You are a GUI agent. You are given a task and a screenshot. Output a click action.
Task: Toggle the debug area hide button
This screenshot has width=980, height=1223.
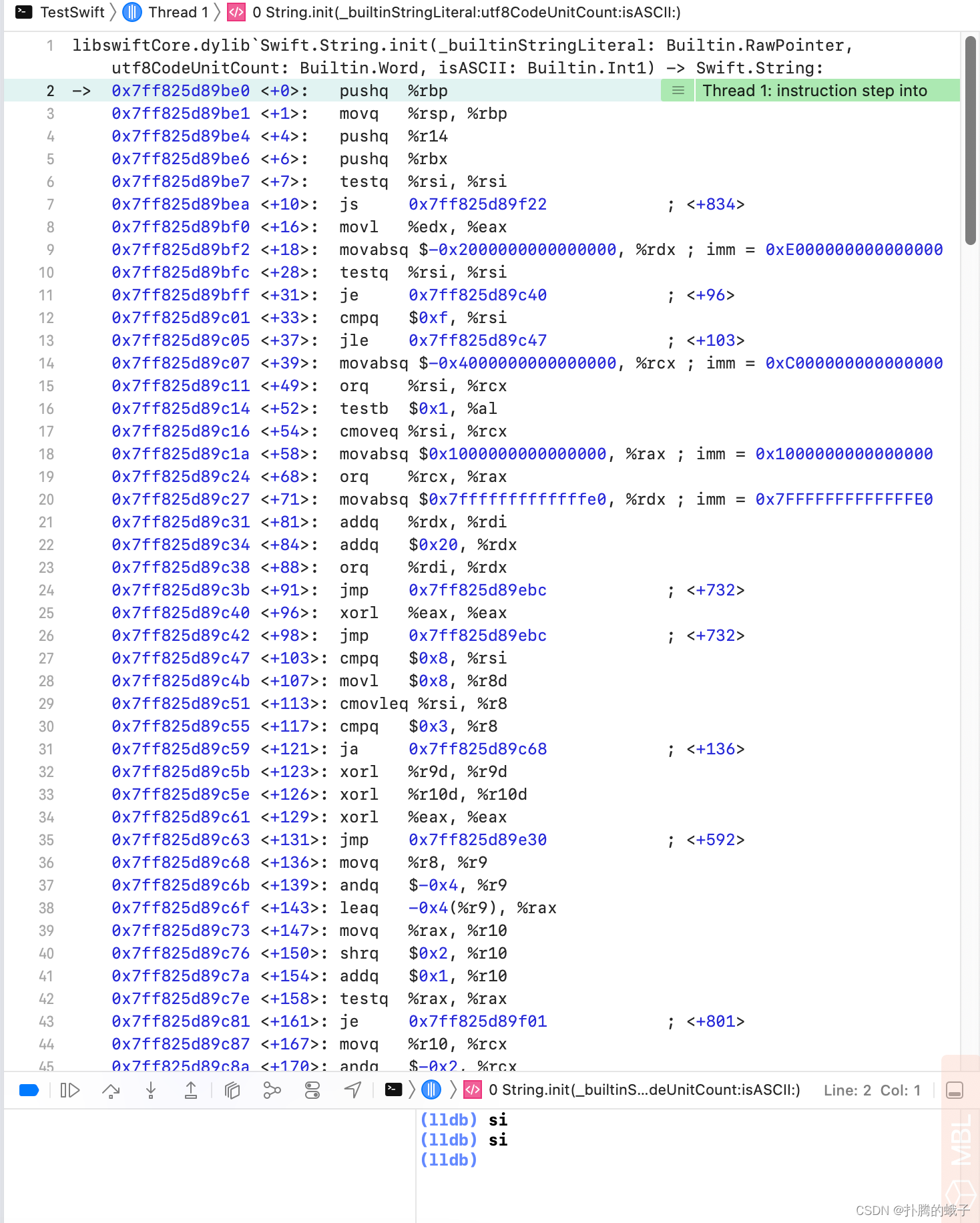pyautogui.click(x=955, y=1090)
